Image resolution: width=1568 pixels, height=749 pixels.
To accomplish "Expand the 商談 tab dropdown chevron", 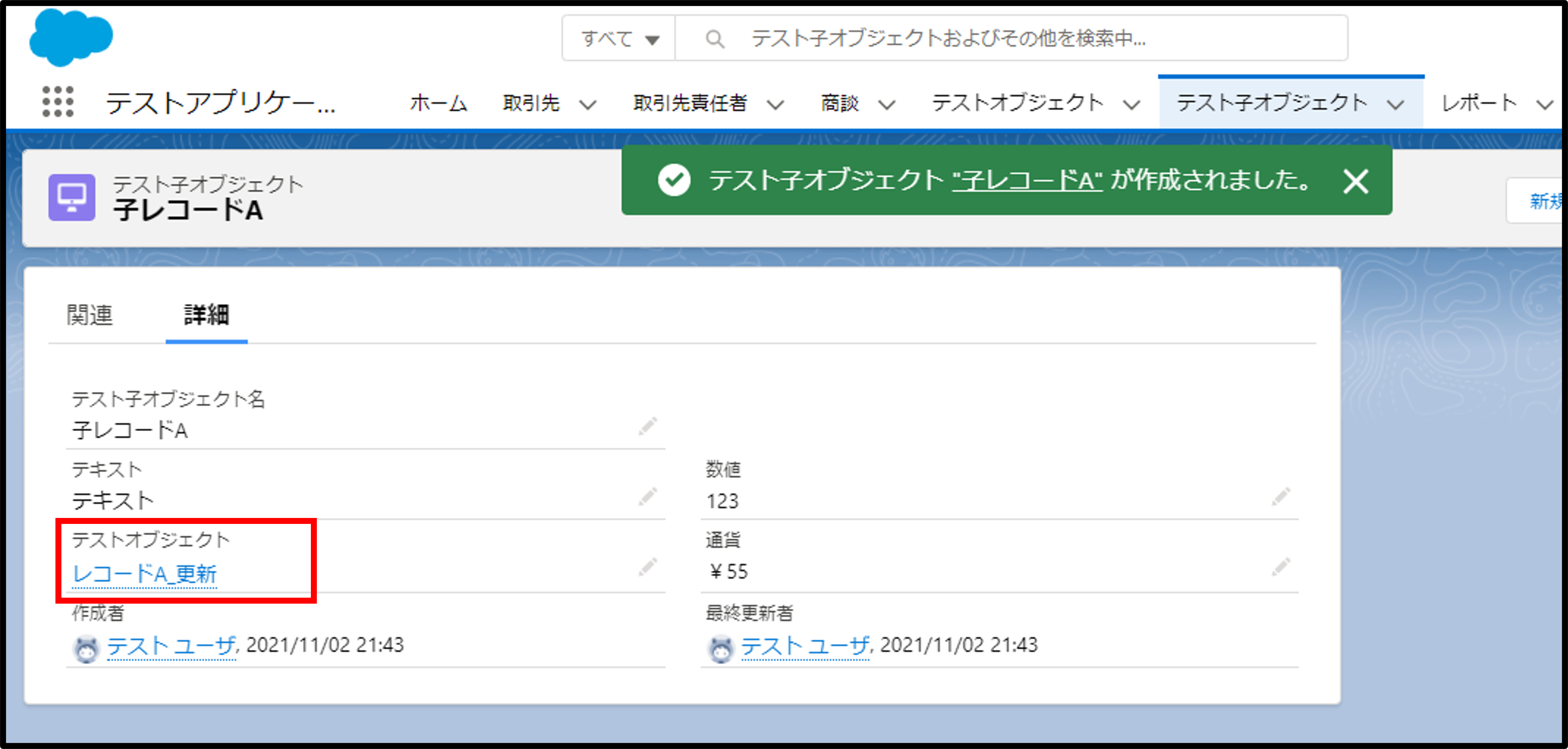I will pyautogui.click(x=887, y=104).
